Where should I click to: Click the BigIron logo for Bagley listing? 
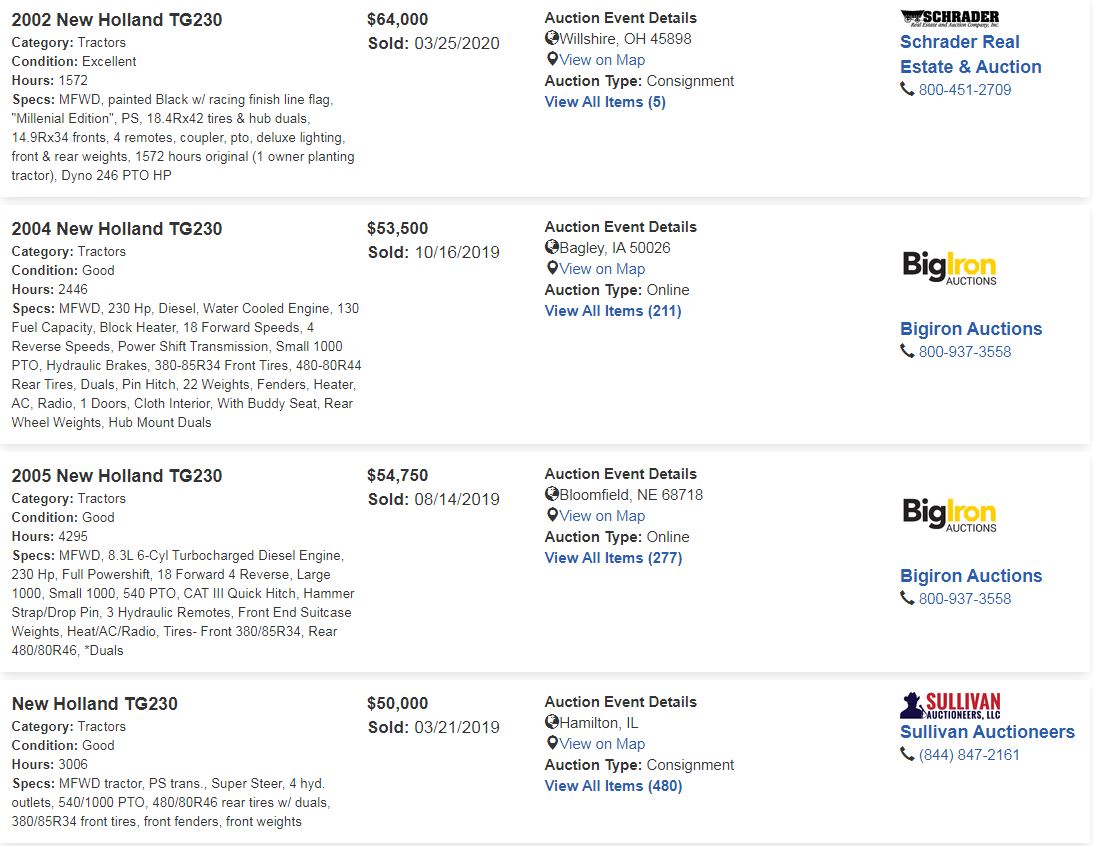pos(949,268)
